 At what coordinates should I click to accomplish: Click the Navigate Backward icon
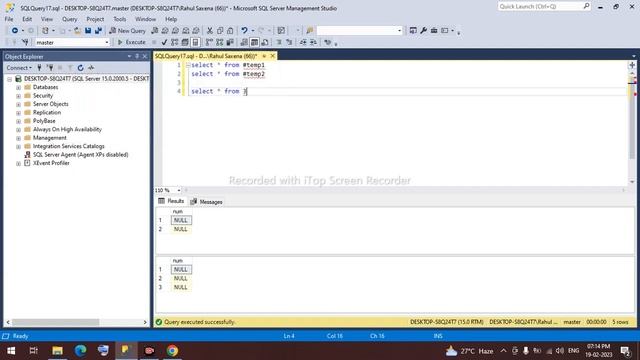pos(15,31)
